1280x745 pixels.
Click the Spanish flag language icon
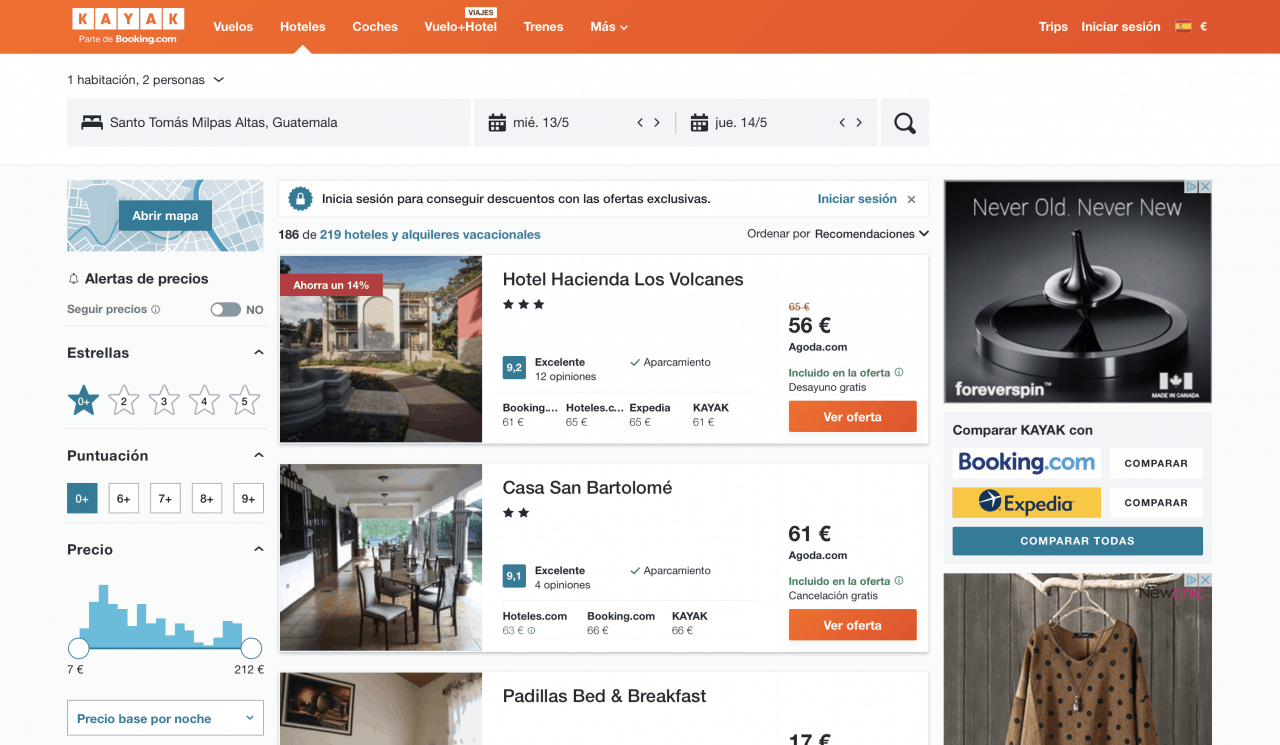(x=1183, y=26)
